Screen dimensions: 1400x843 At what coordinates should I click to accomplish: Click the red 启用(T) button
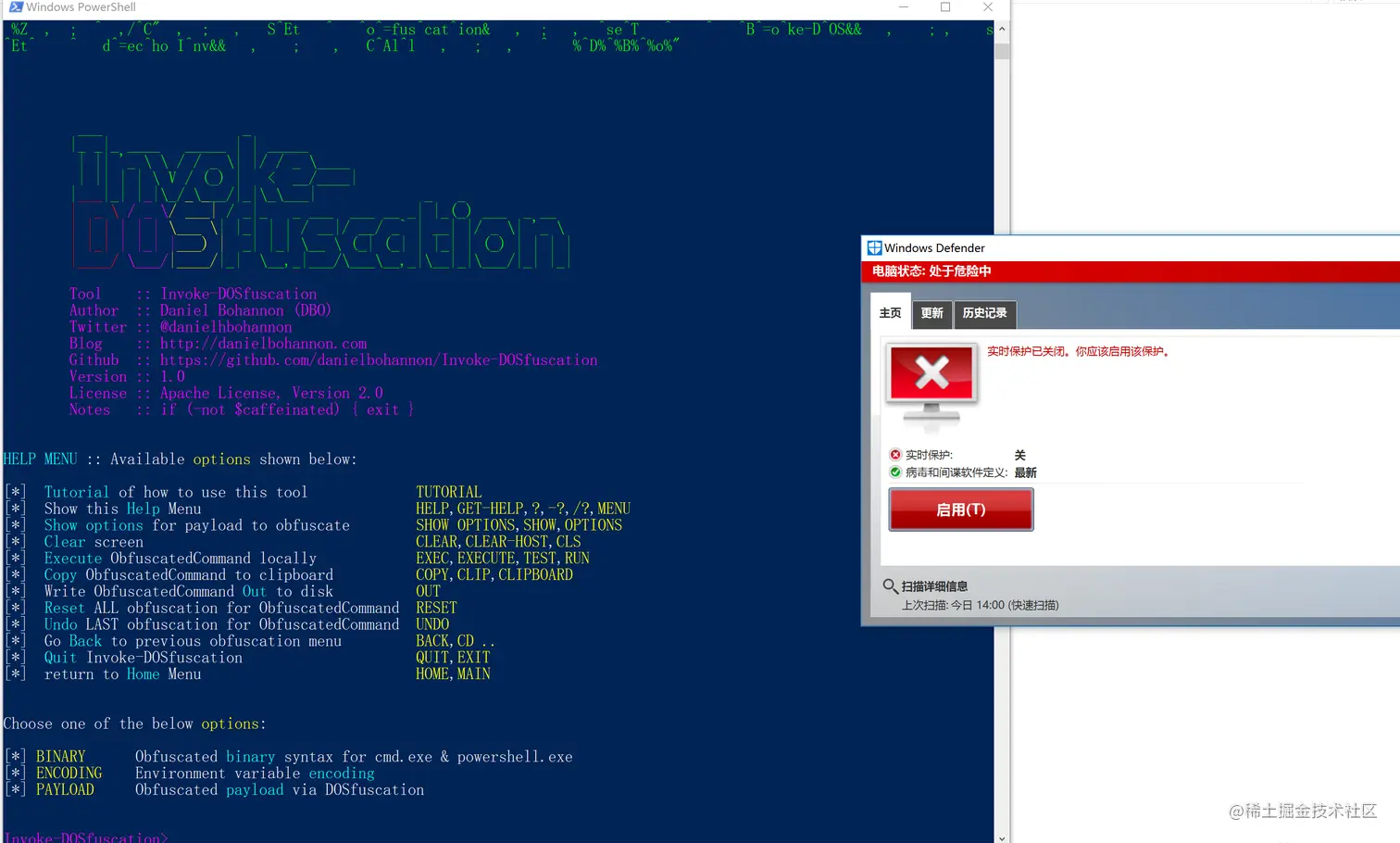[x=961, y=510]
